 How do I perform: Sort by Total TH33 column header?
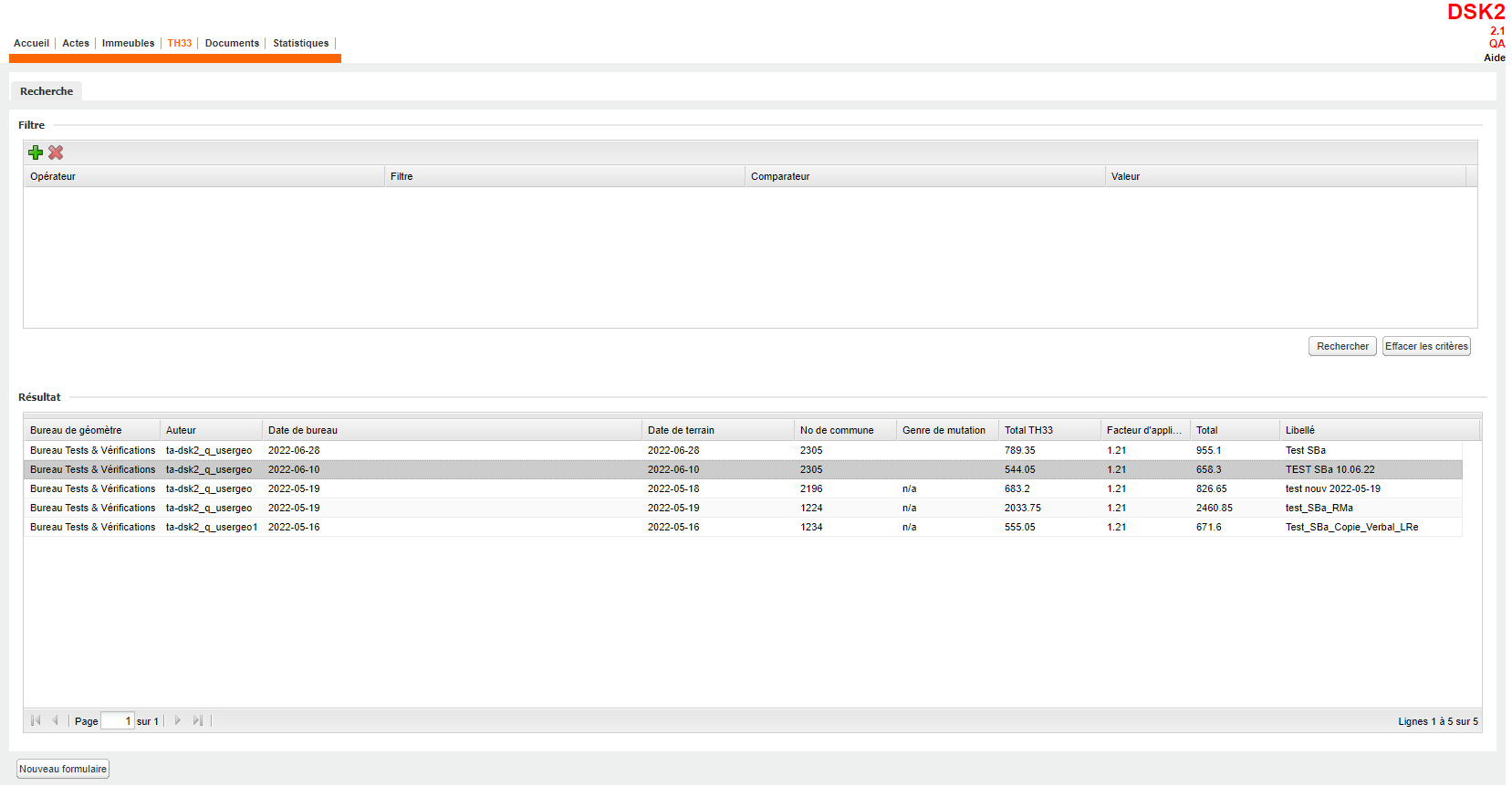(1028, 430)
